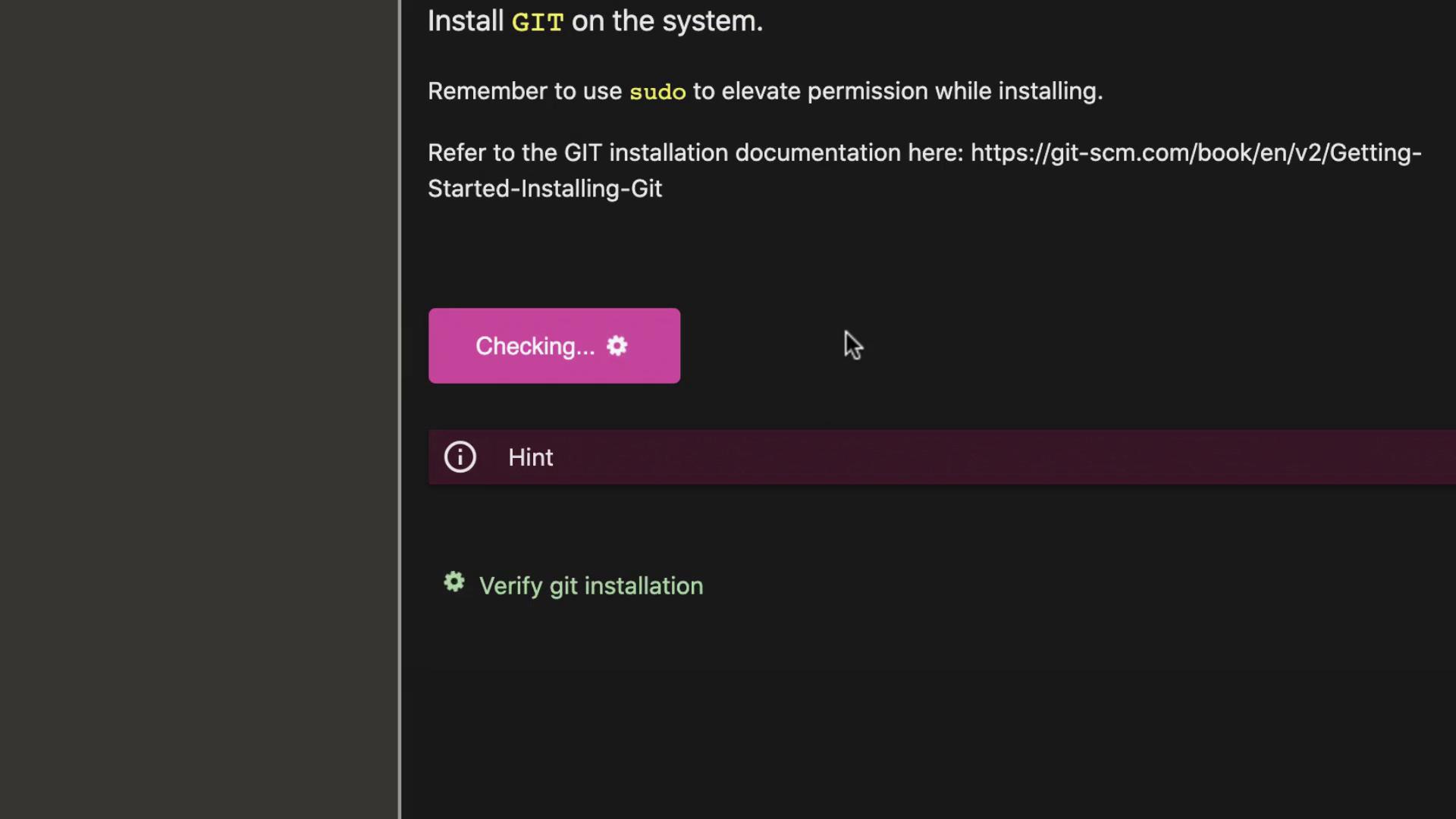Image resolution: width=1456 pixels, height=819 pixels.
Task: Select the Verify git installation item
Action: pos(591,586)
